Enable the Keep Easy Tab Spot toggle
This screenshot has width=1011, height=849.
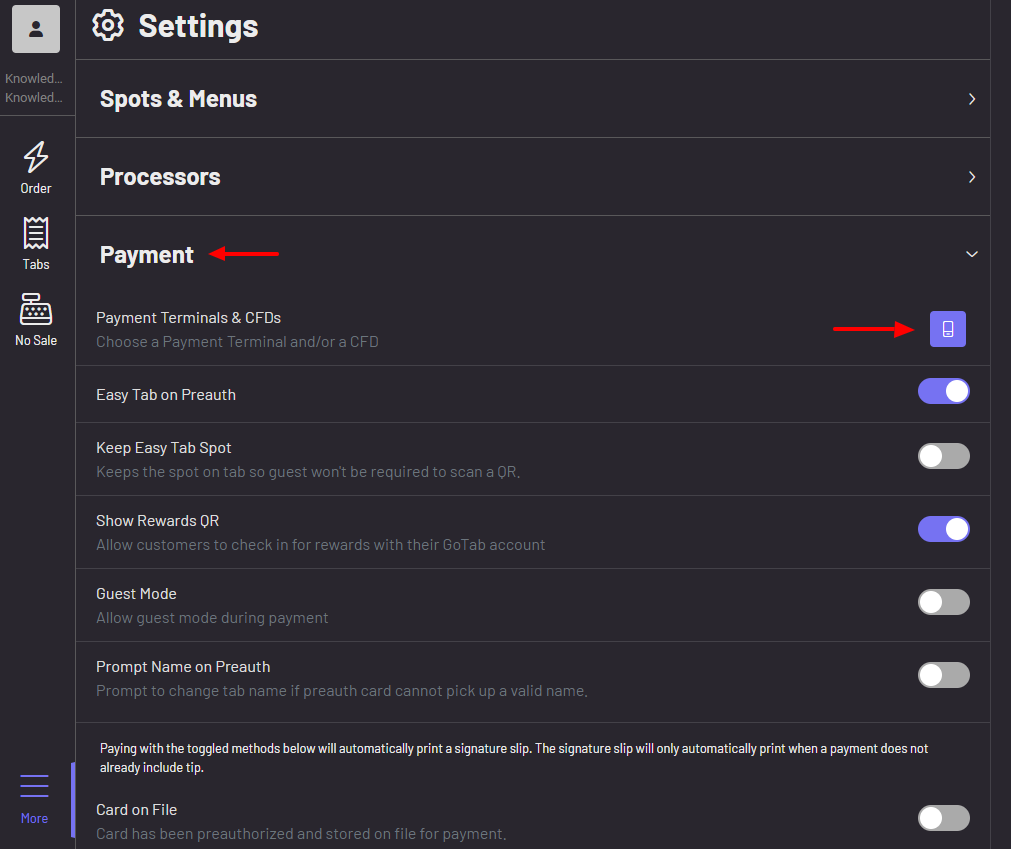[x=943, y=456]
